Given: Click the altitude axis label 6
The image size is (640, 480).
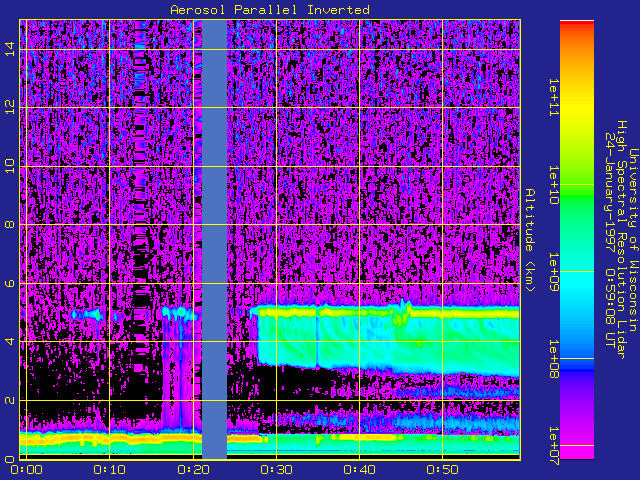Looking at the screenshot, I should [10, 283].
